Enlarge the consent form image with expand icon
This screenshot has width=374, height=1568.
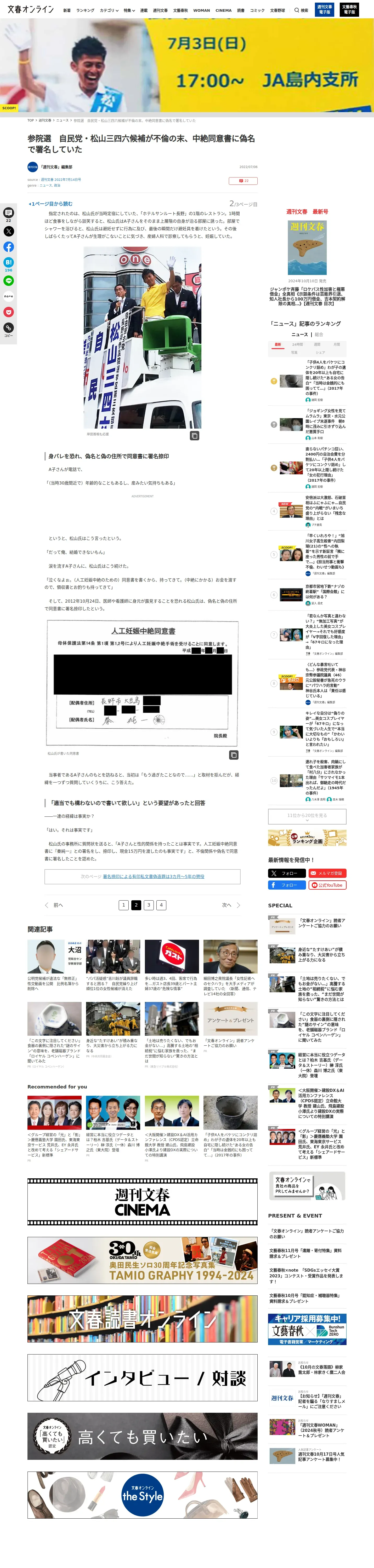coord(233,755)
